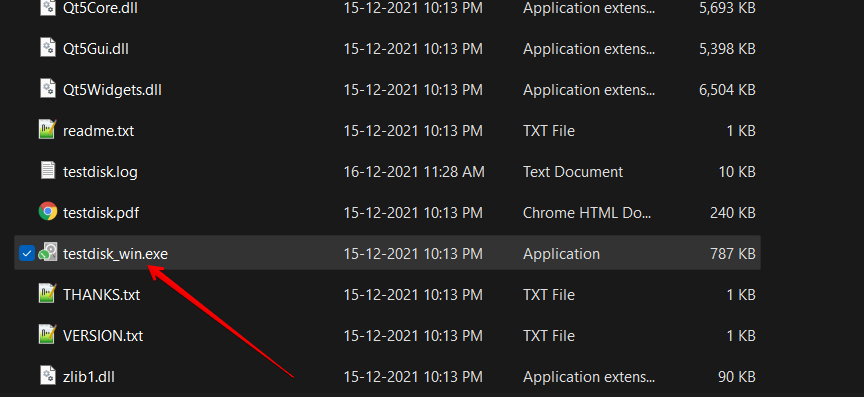Click the Text Document type cell
The height and width of the screenshot is (397, 864).
(x=573, y=172)
